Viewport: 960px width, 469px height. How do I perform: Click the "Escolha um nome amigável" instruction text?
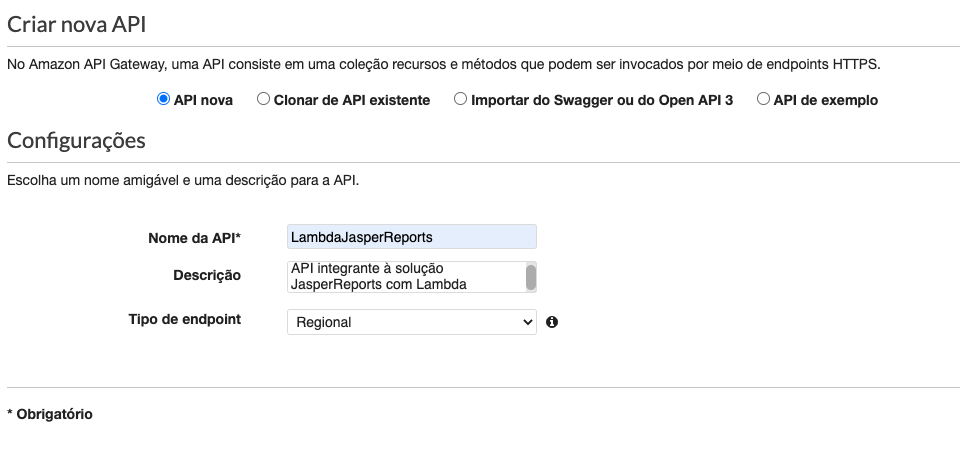point(183,181)
